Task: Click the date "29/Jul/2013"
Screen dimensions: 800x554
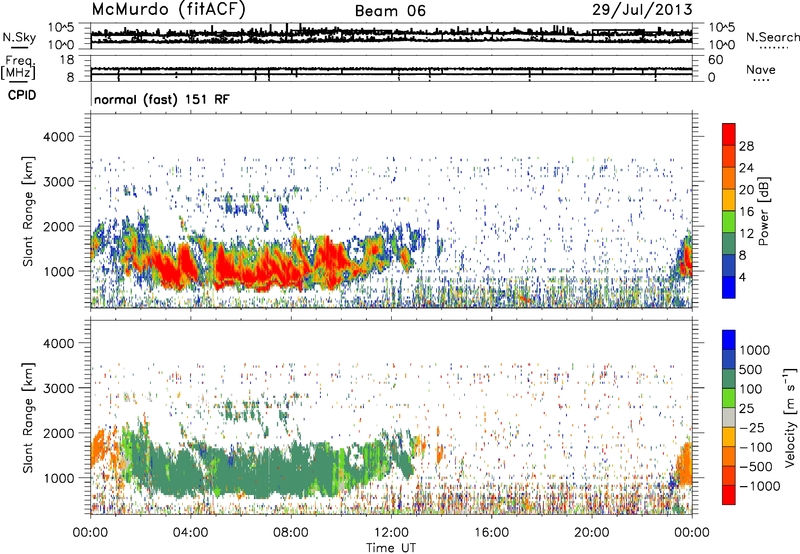Action: coord(642,10)
